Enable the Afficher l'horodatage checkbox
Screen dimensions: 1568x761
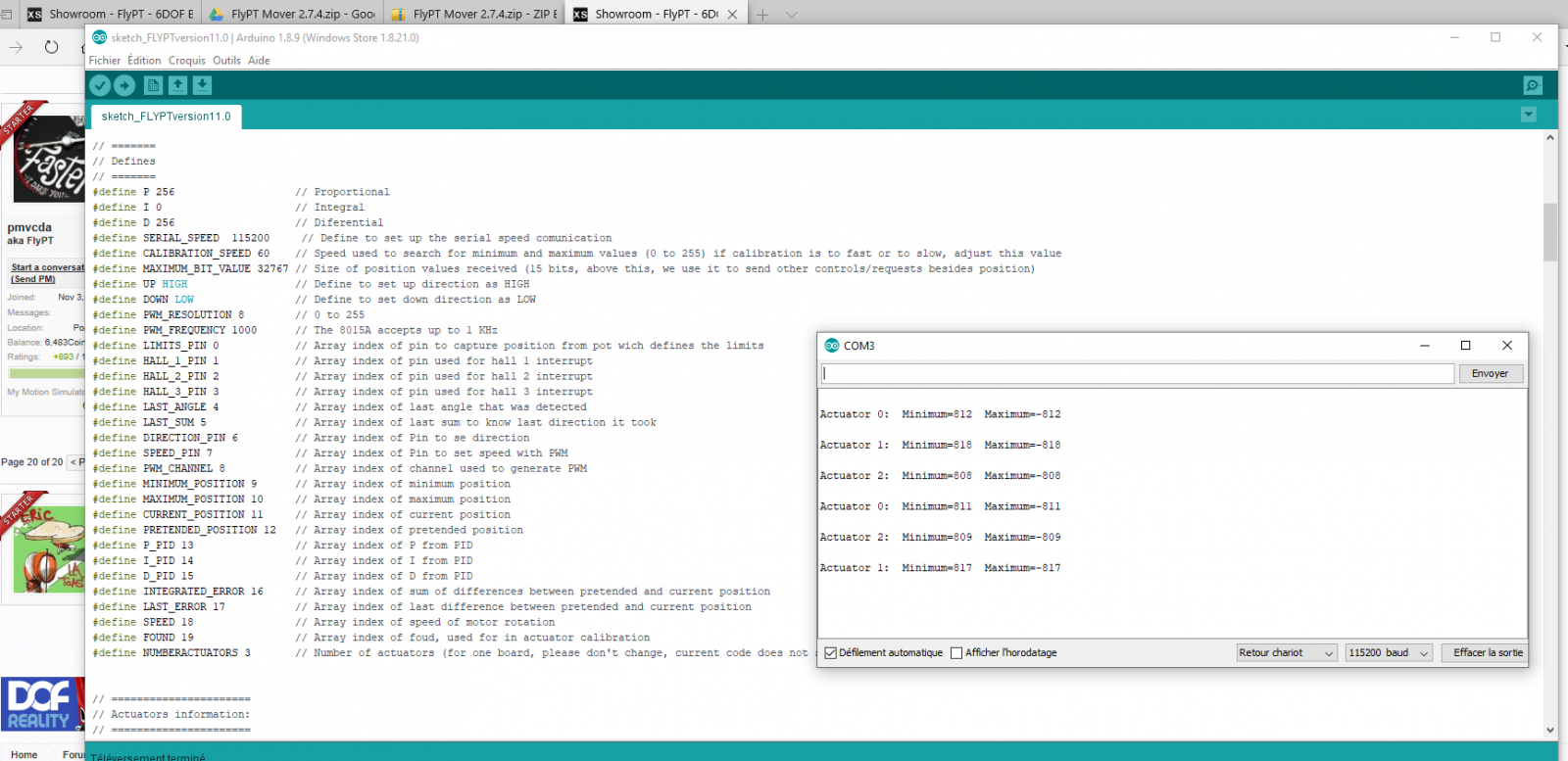[956, 653]
